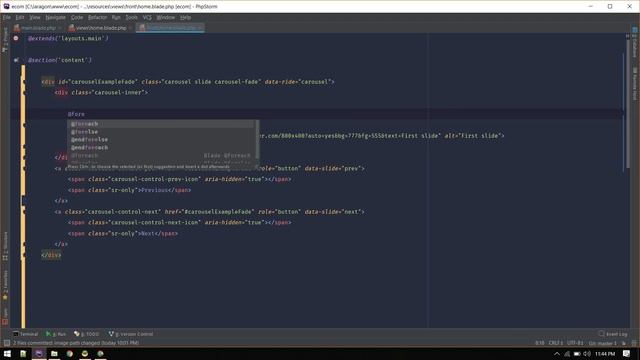Open the Windows notification center

[627, 353]
